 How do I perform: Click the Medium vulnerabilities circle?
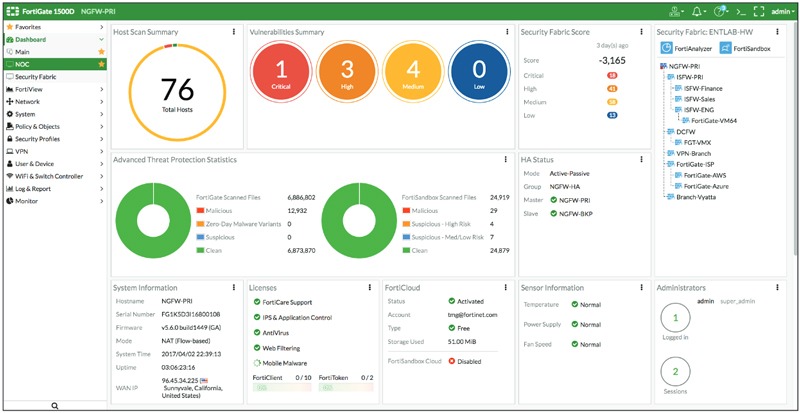(x=413, y=72)
